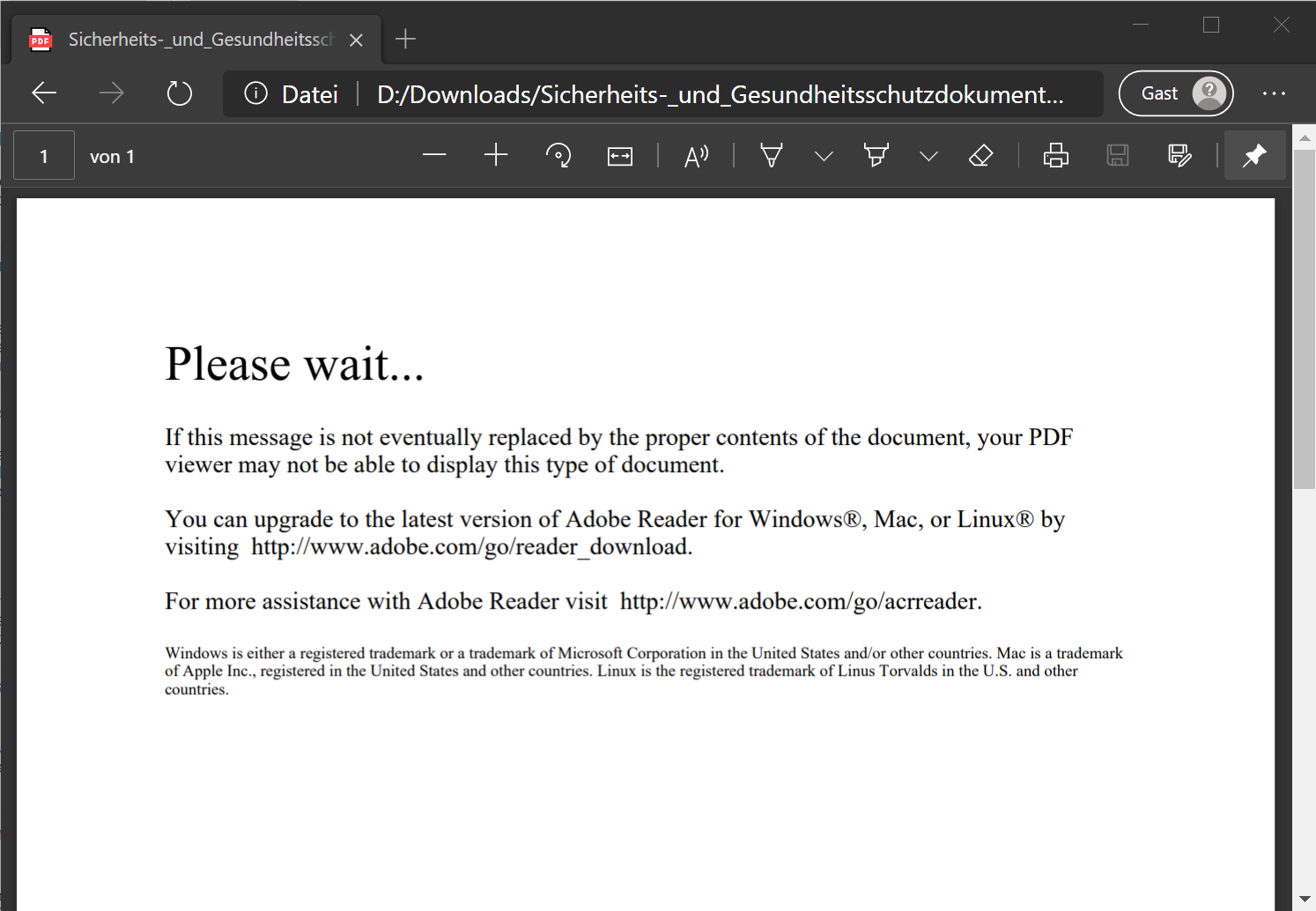Zoom in on the PDF

(496, 156)
